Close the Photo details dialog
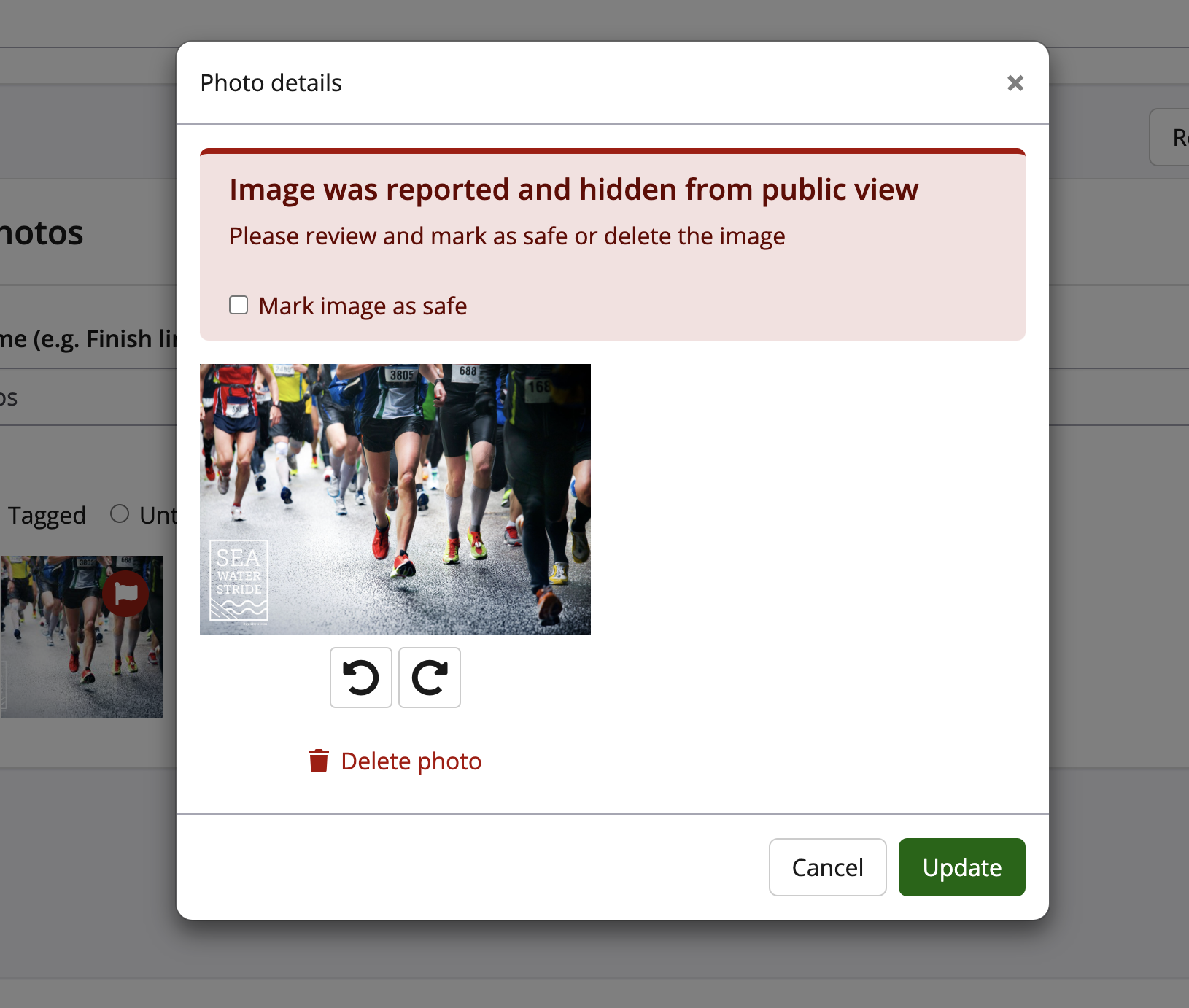Image resolution: width=1189 pixels, height=1008 pixels. (1015, 83)
